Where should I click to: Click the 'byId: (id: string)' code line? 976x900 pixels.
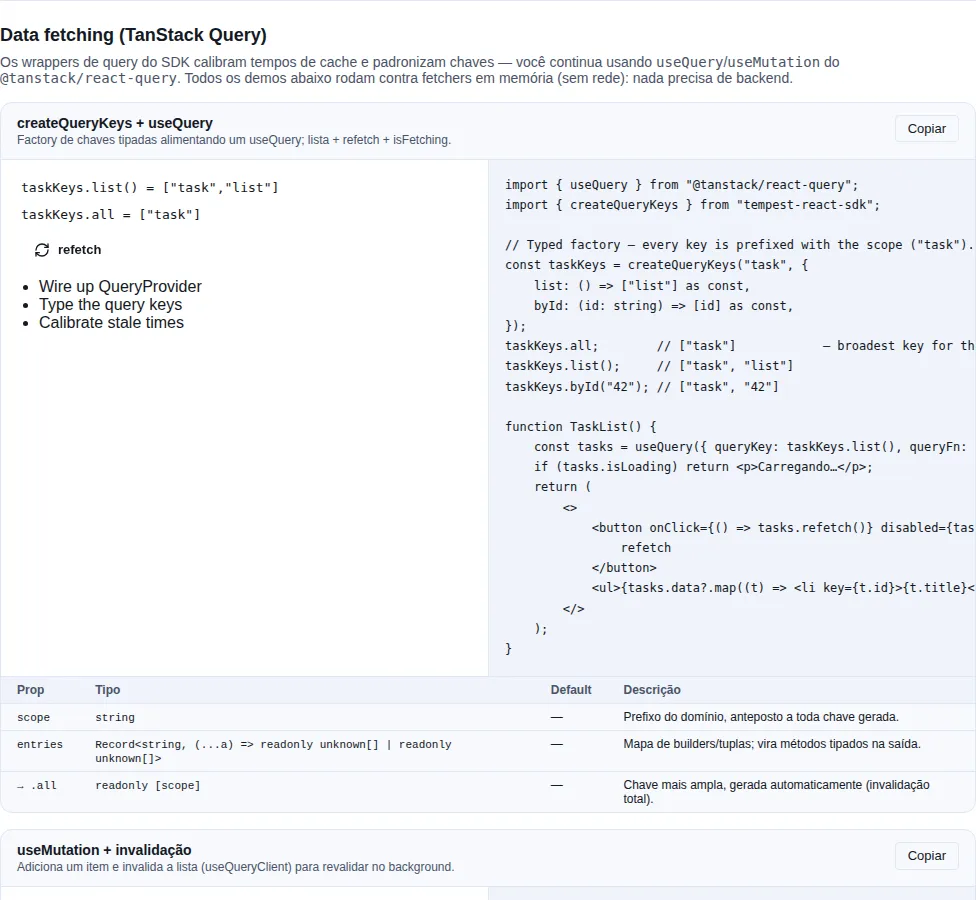(664, 306)
